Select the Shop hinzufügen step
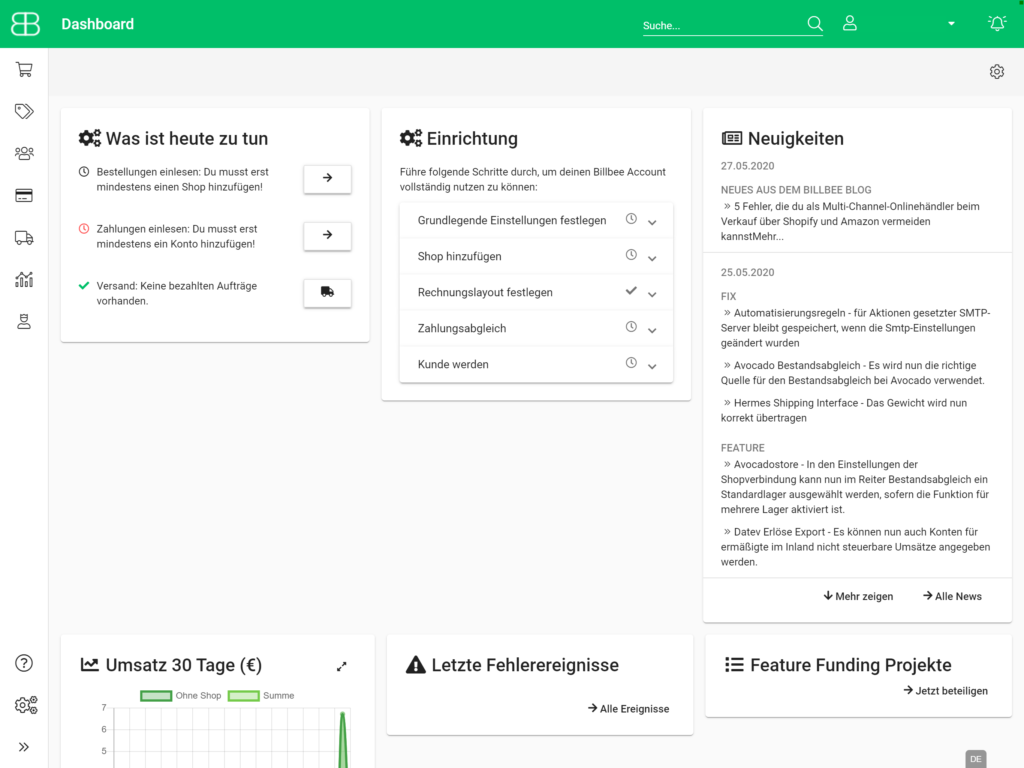The height and width of the screenshot is (768, 1024). click(x=536, y=257)
